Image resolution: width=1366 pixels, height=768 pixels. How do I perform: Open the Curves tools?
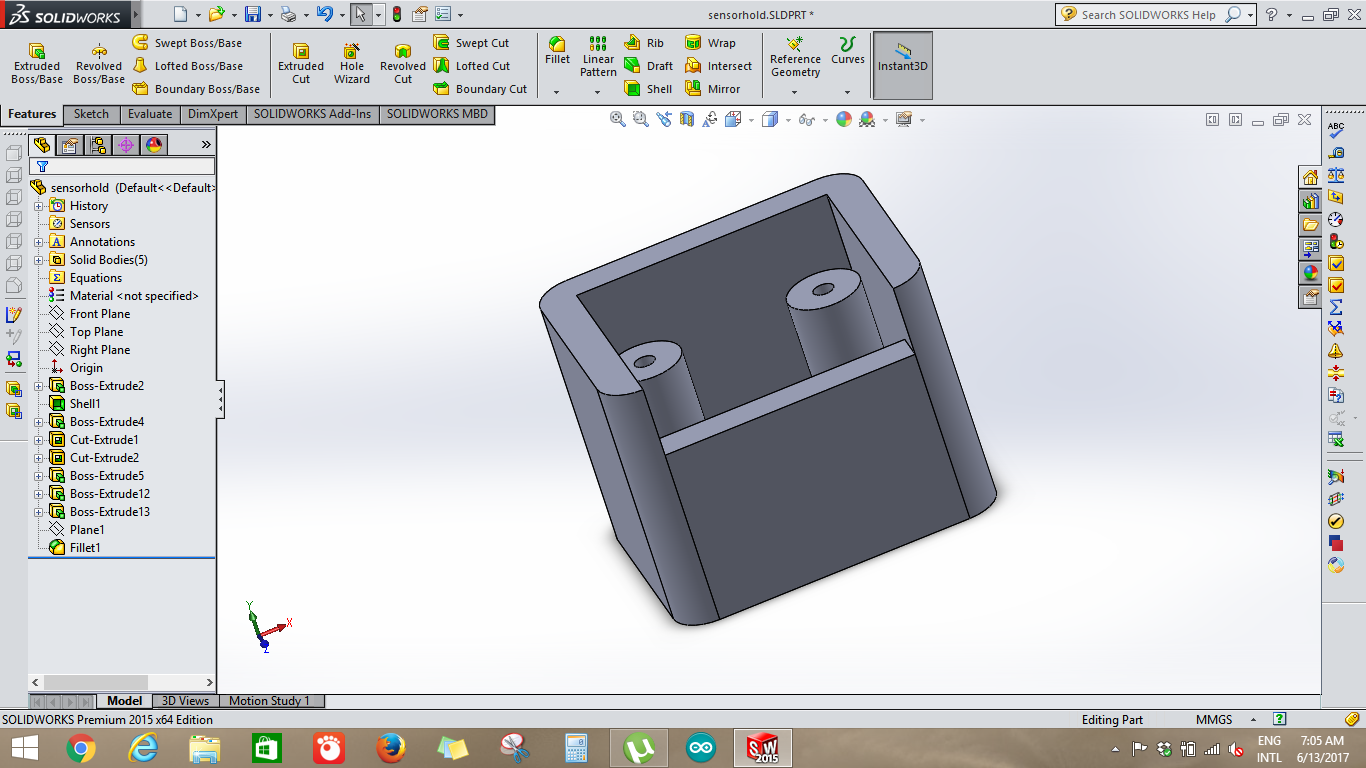(x=848, y=52)
